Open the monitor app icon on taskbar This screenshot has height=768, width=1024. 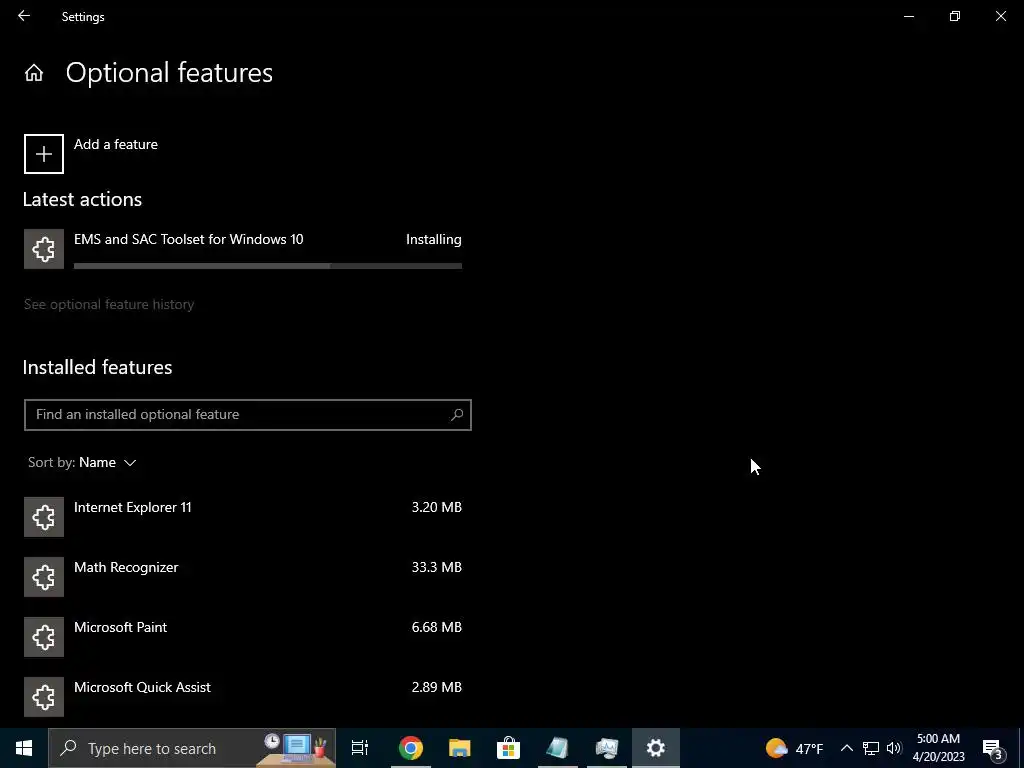pos(607,748)
